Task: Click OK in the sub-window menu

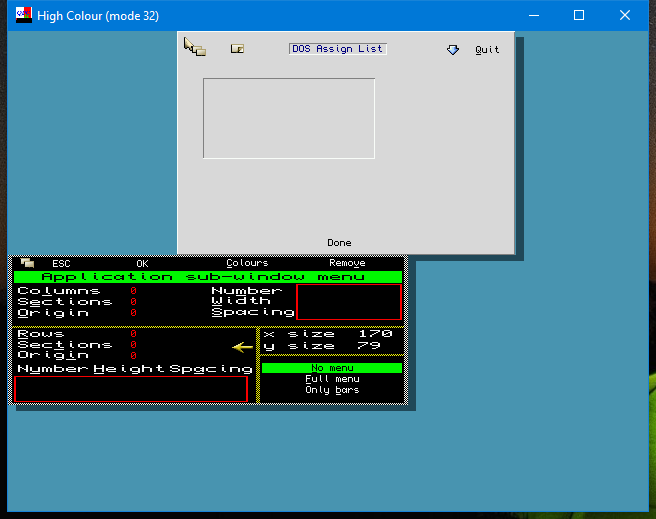Action: point(142,263)
